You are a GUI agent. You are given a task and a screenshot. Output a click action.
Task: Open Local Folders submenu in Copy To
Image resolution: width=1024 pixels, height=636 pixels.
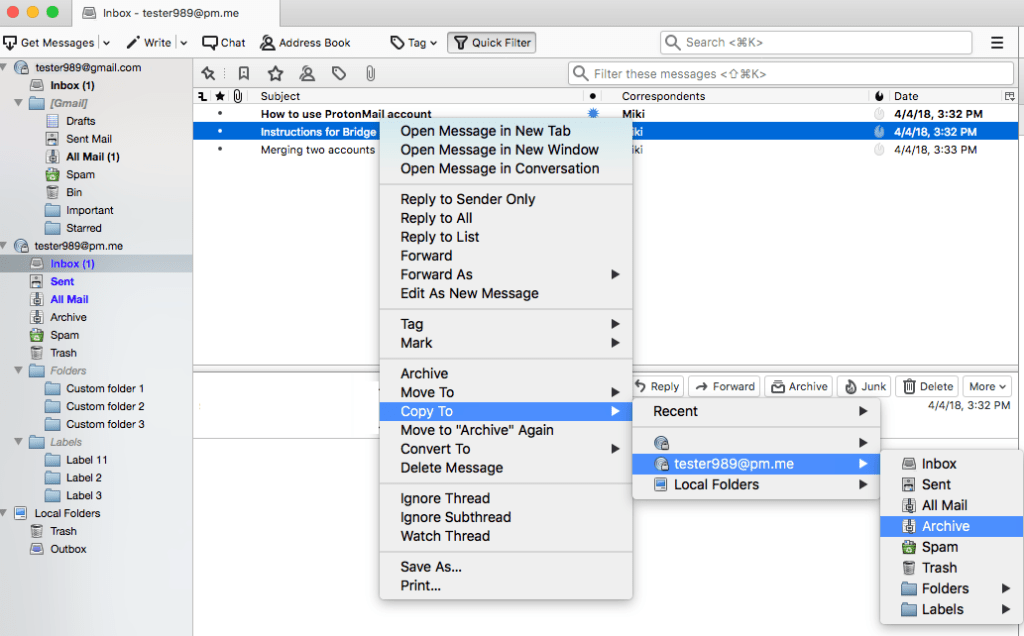tap(756, 485)
